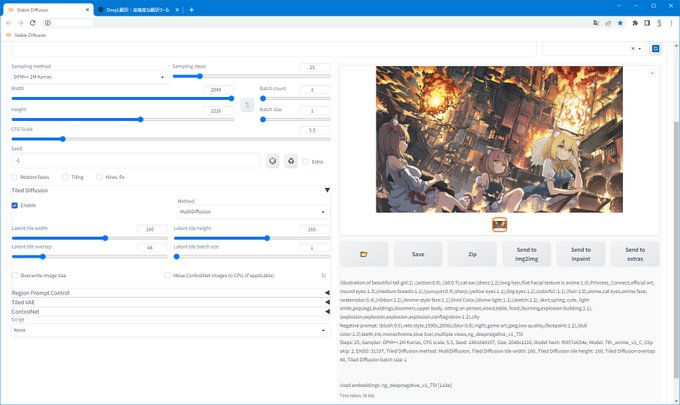680x405 pixels.
Task: Adjust the Width slider
Action: [123, 98]
